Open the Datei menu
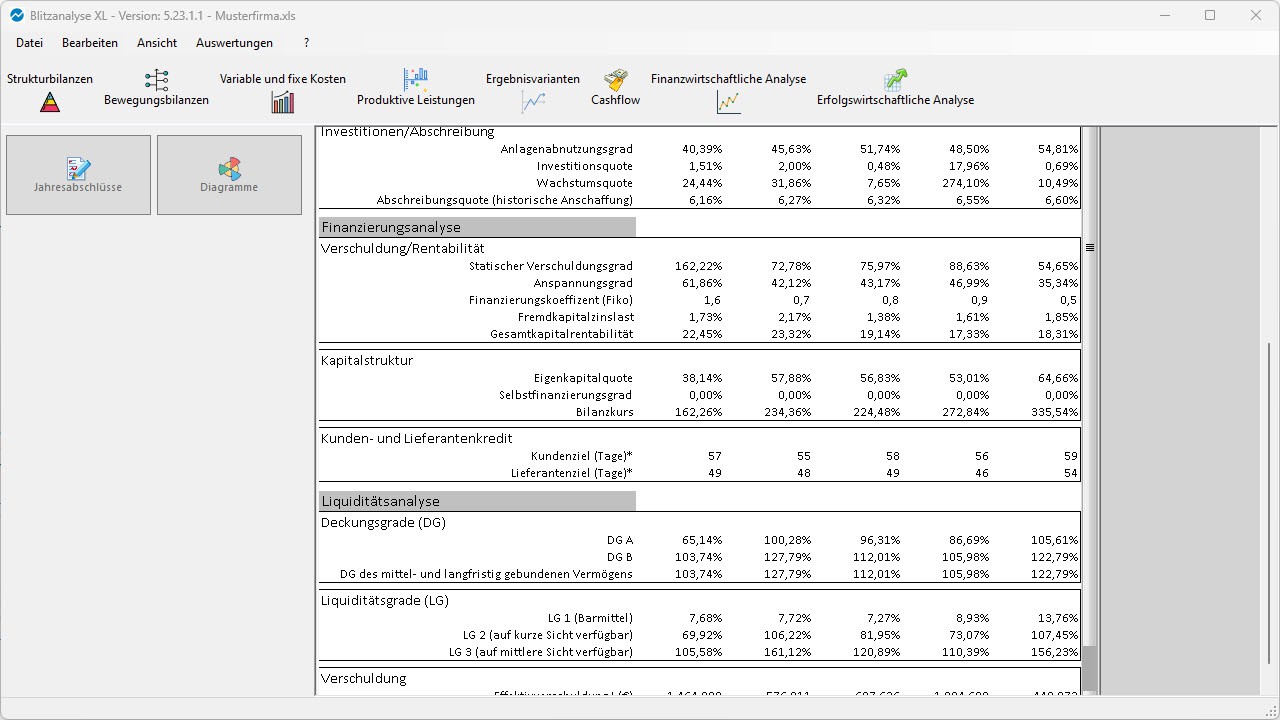 (x=29, y=43)
